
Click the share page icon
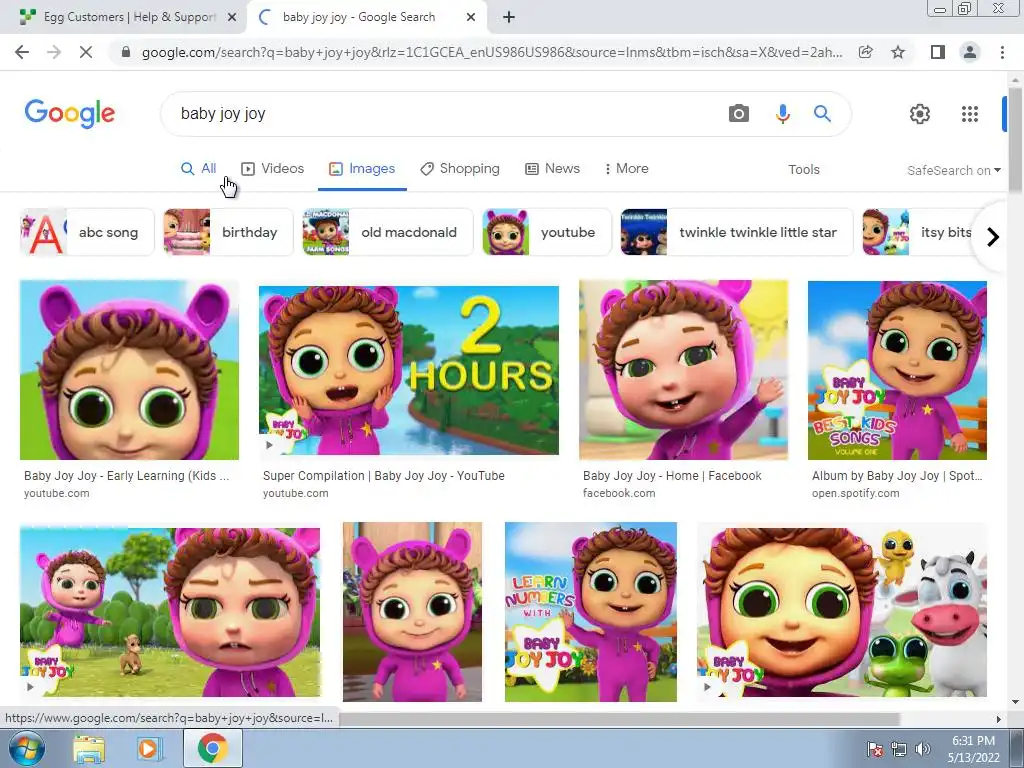click(x=866, y=52)
